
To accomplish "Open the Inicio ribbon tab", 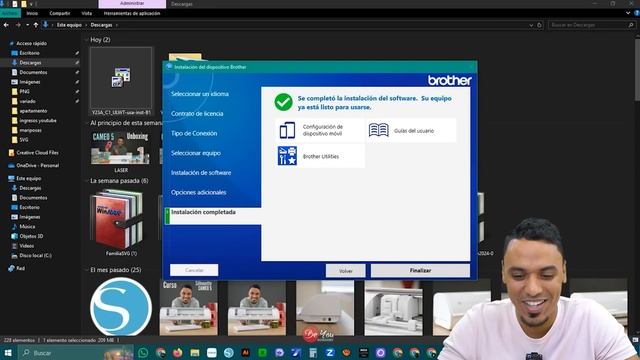I will coord(32,13).
